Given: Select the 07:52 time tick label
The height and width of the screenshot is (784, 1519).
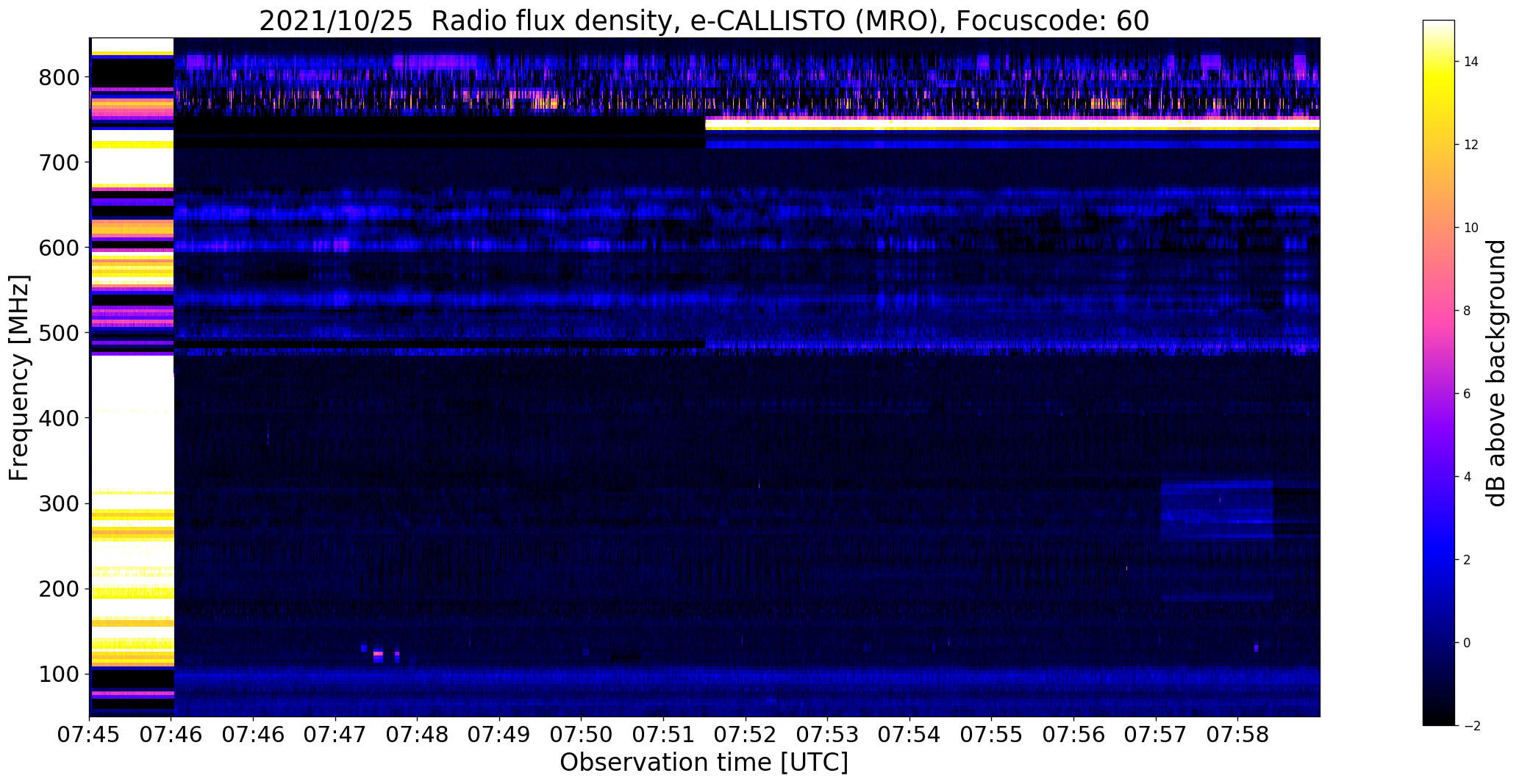Looking at the screenshot, I should [746, 736].
